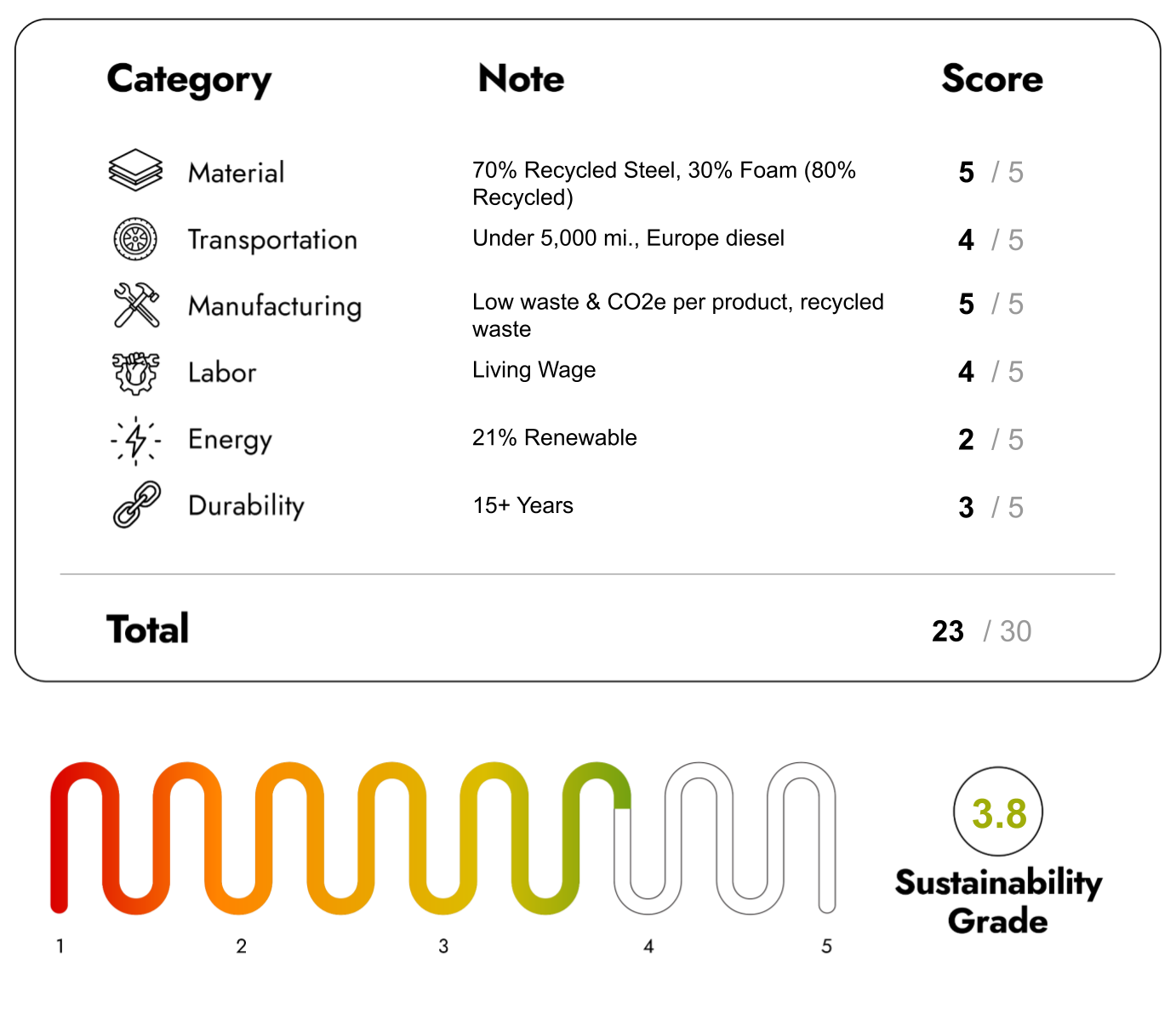Click the Score column header
Viewport: 1176px width, 1020px height.
click(991, 78)
